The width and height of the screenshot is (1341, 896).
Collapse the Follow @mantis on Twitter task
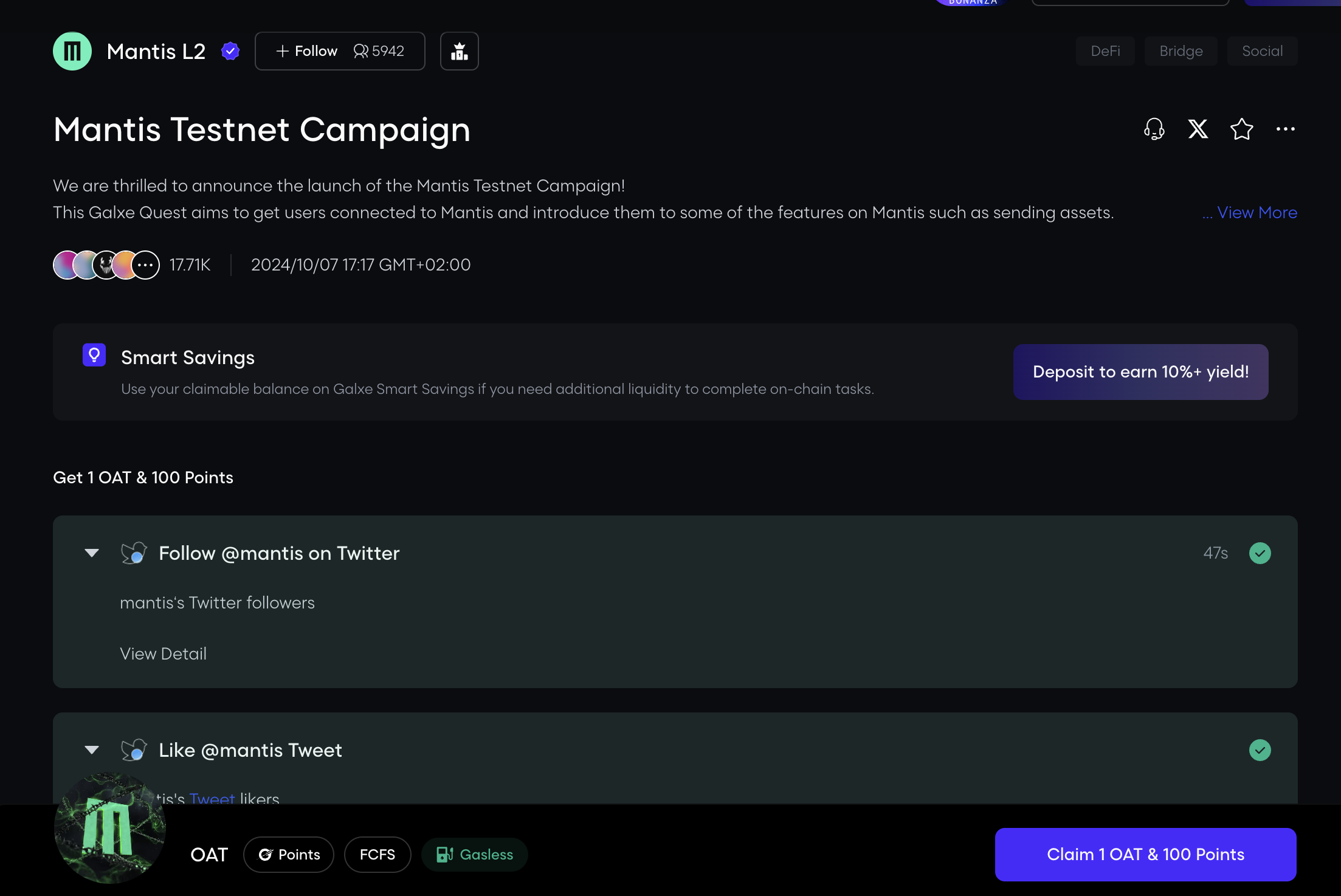(x=92, y=553)
